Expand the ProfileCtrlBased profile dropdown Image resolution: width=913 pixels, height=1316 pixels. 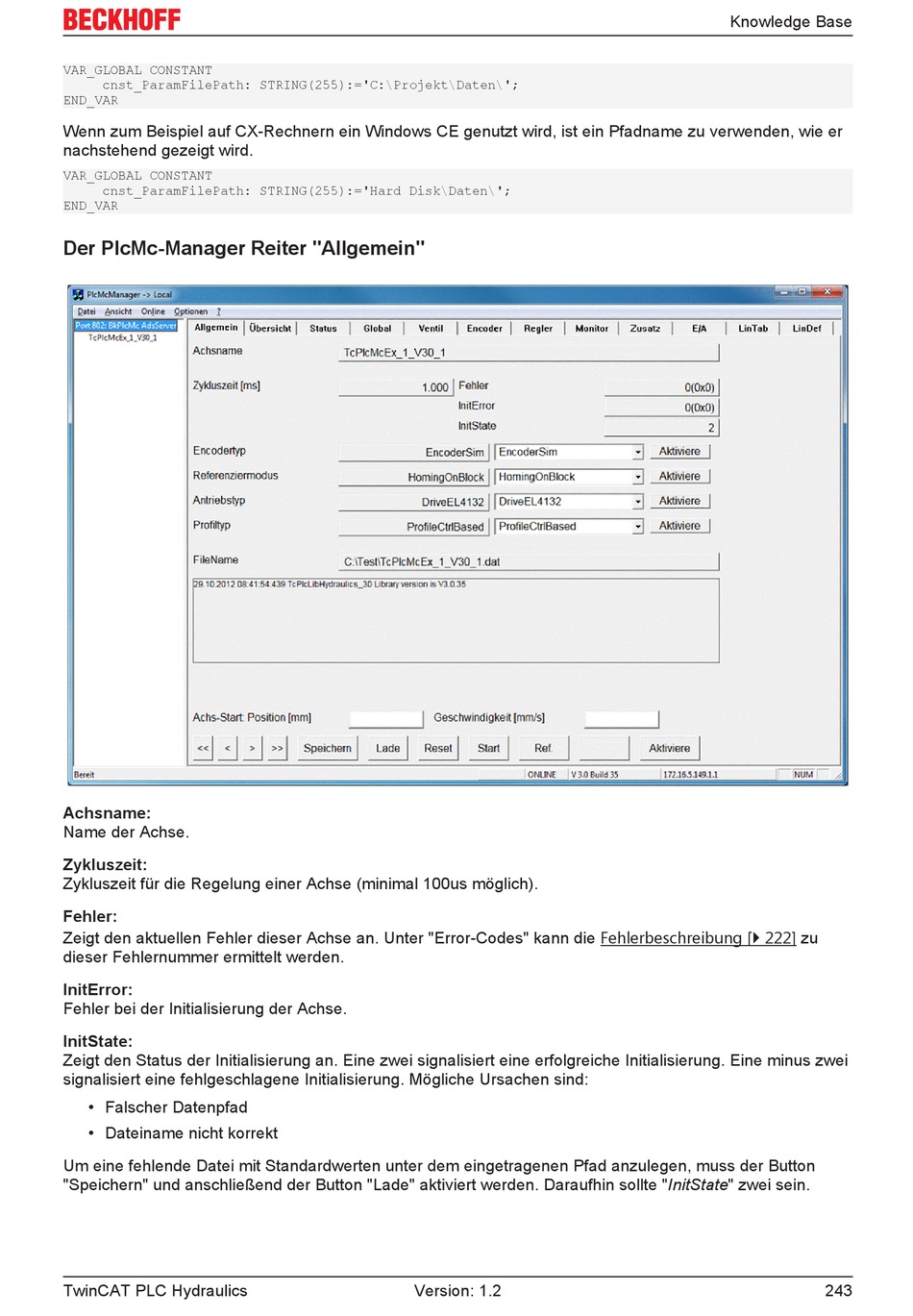coord(637,527)
